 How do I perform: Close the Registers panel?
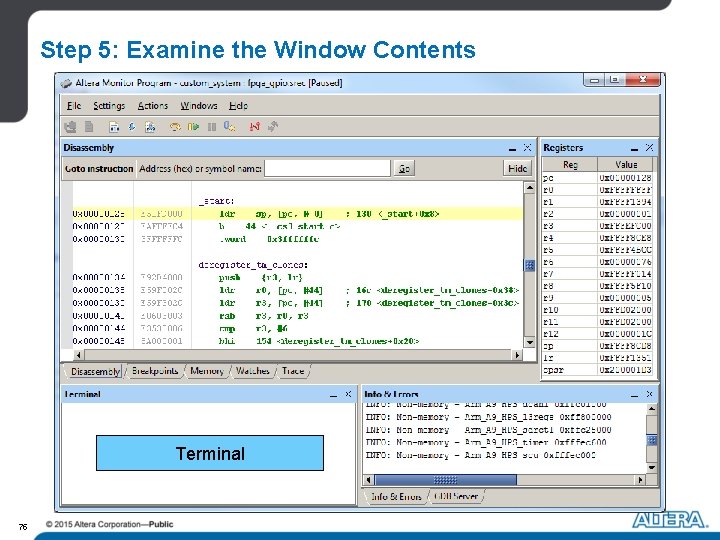(x=649, y=147)
